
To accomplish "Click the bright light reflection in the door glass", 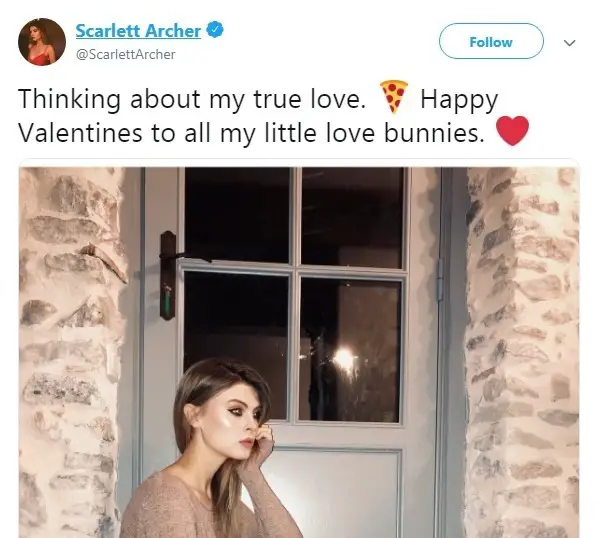I will (344, 359).
